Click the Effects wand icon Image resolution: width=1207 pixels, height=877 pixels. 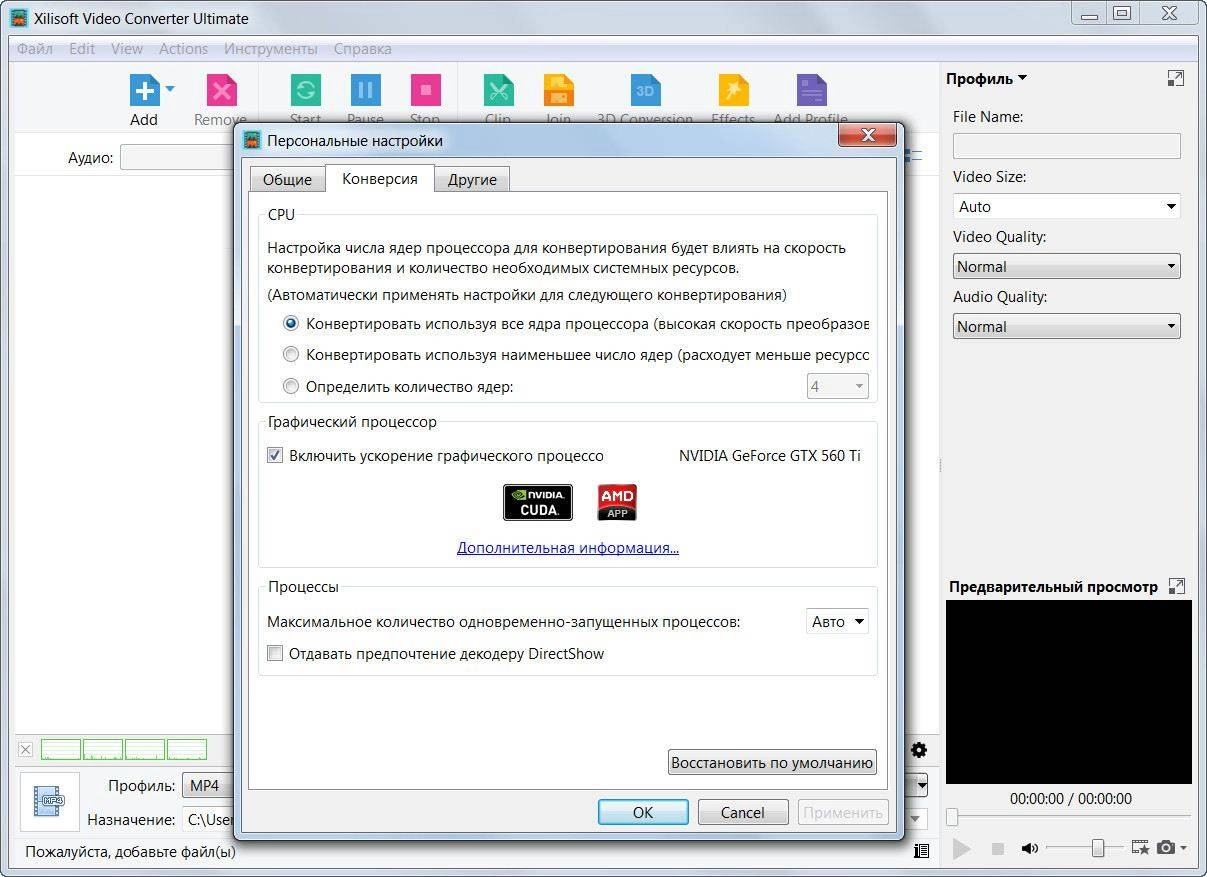[x=733, y=90]
